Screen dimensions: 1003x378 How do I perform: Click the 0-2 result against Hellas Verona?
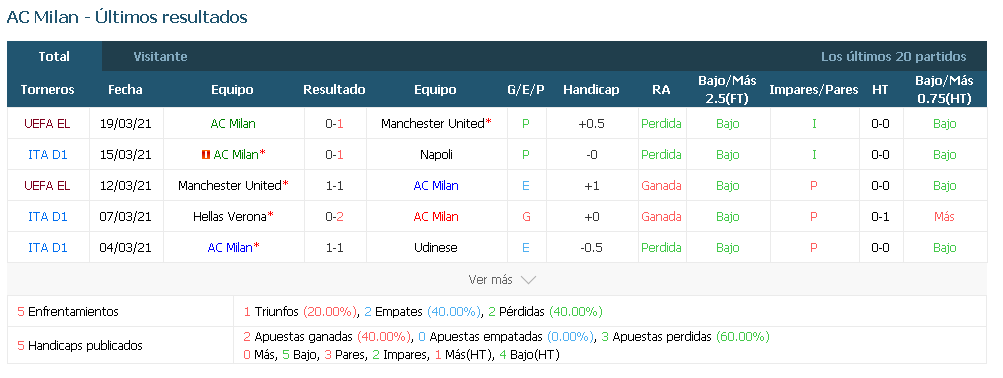335,217
